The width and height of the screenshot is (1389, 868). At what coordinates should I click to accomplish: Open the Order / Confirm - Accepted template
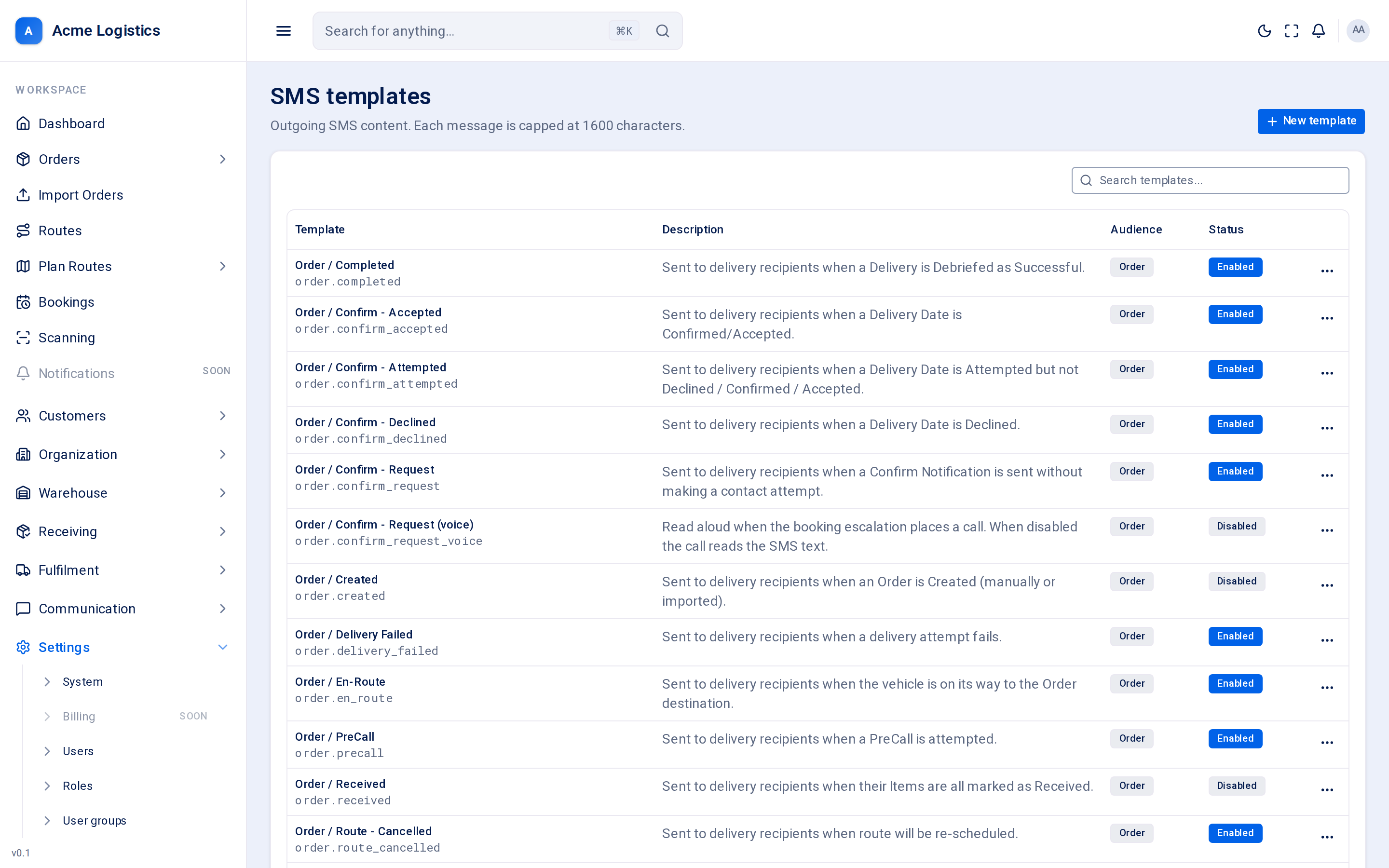[x=368, y=312]
